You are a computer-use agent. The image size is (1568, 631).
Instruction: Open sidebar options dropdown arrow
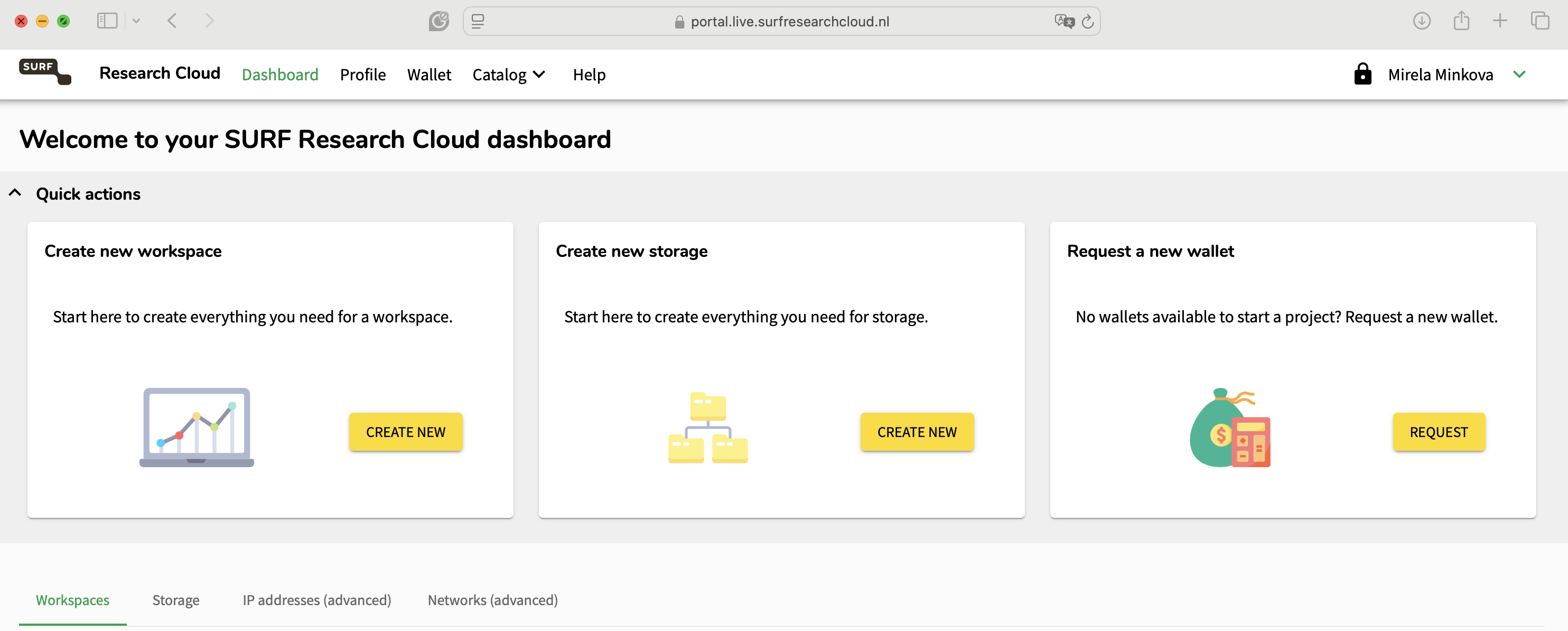pyautogui.click(x=136, y=21)
